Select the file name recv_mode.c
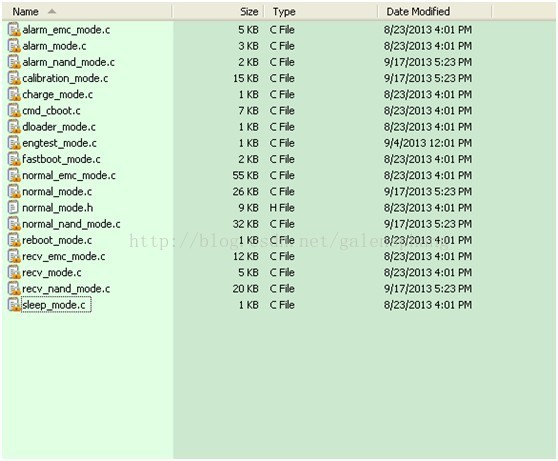This screenshot has height=461, width=558. 52,273
